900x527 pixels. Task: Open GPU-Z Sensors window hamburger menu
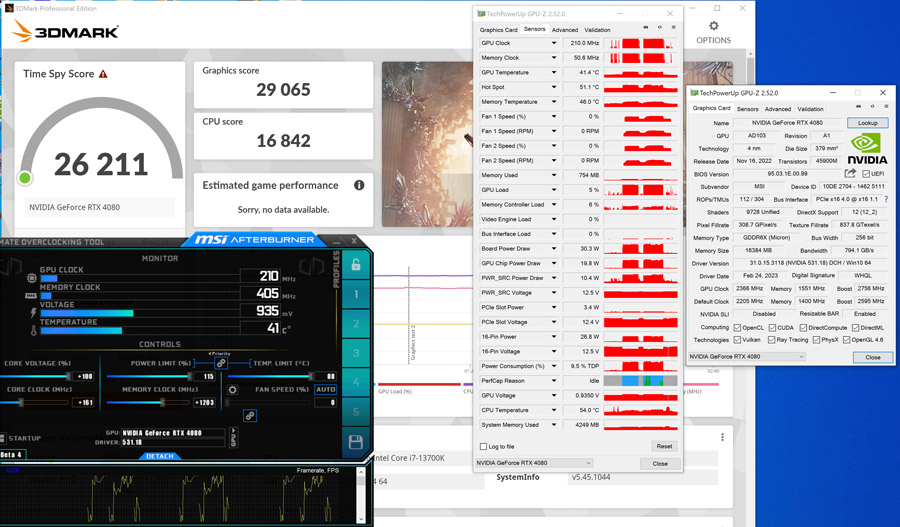(x=673, y=28)
